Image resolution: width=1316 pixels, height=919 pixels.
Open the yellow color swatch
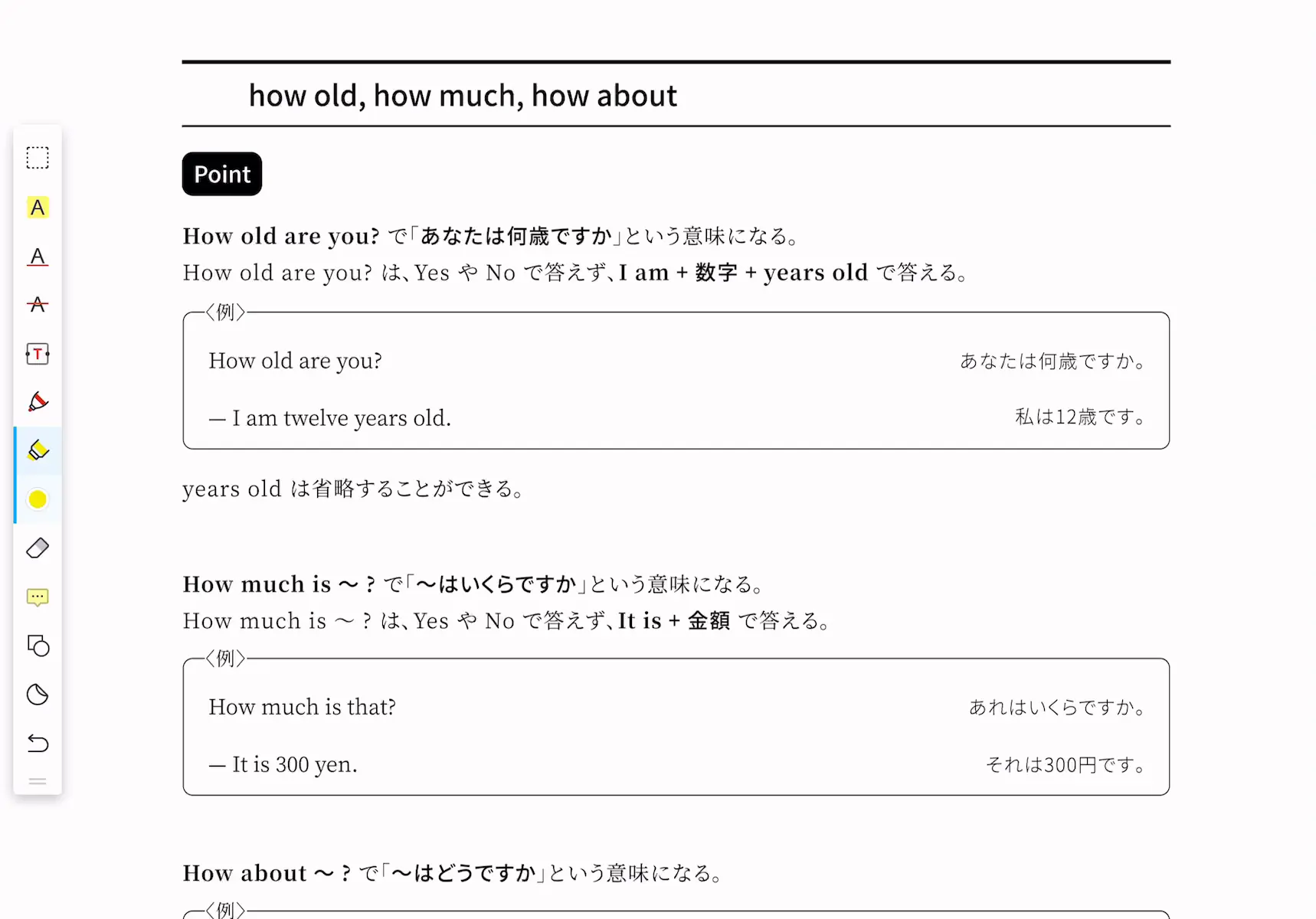38,499
